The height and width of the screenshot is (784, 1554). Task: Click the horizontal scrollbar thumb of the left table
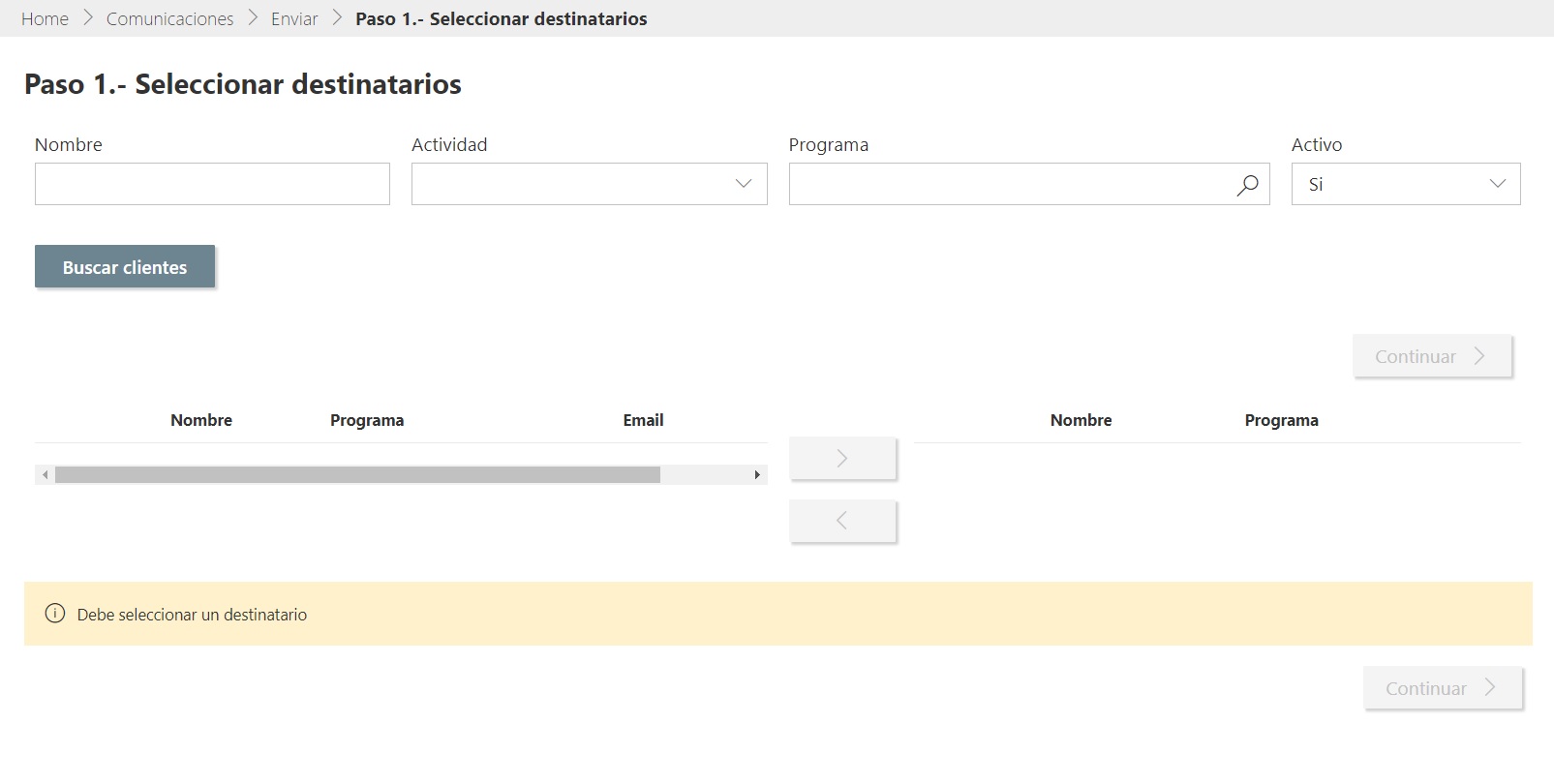click(x=357, y=475)
